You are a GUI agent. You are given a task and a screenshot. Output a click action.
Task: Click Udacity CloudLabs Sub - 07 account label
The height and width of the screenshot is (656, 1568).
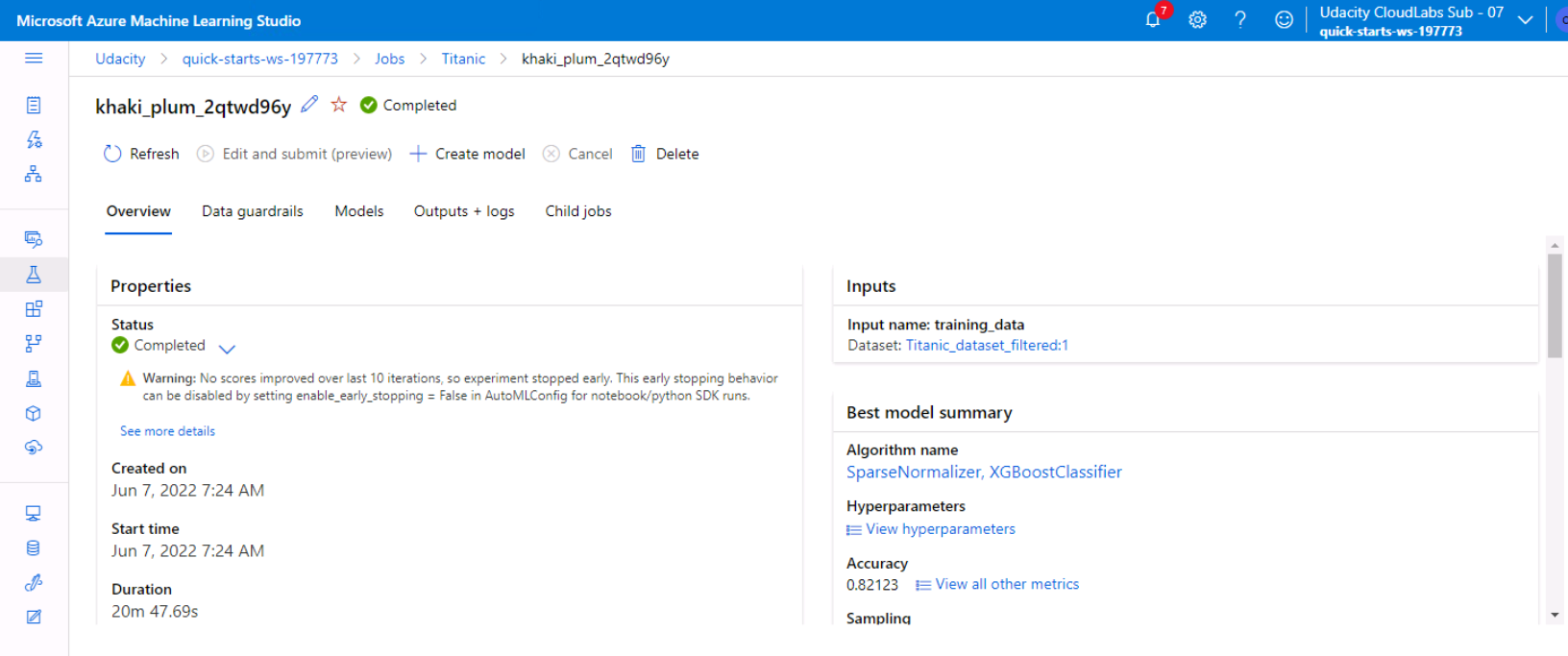pos(1411,12)
